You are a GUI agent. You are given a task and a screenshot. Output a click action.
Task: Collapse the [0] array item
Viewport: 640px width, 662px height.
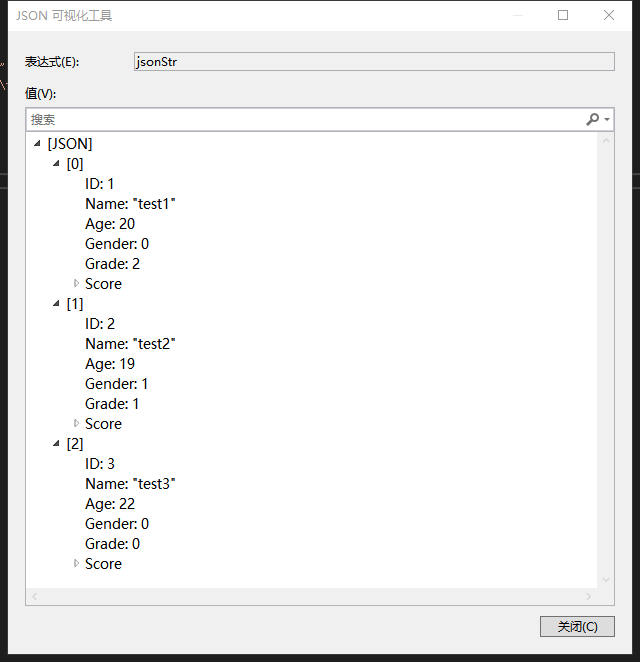click(x=56, y=163)
